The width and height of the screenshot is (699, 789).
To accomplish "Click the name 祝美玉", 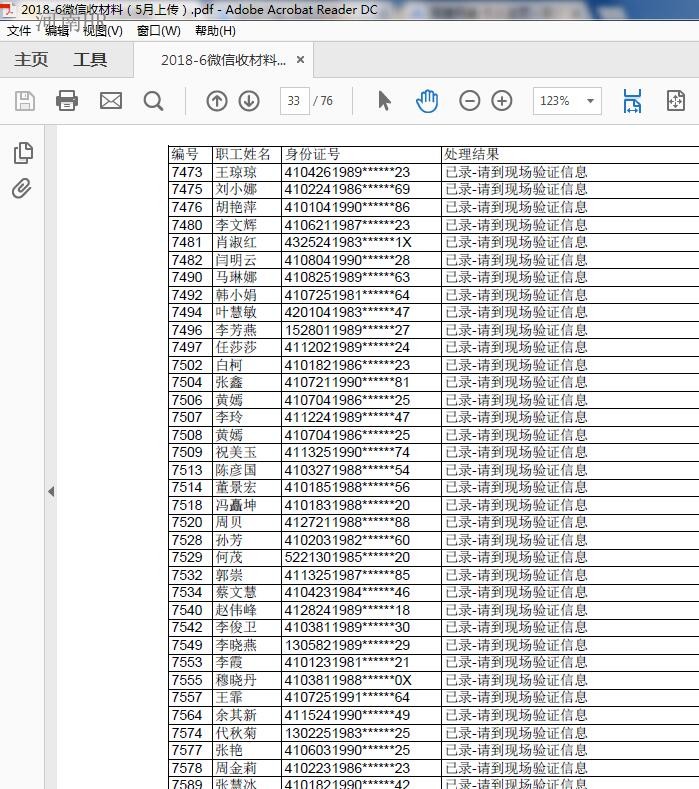I will pyautogui.click(x=236, y=452).
